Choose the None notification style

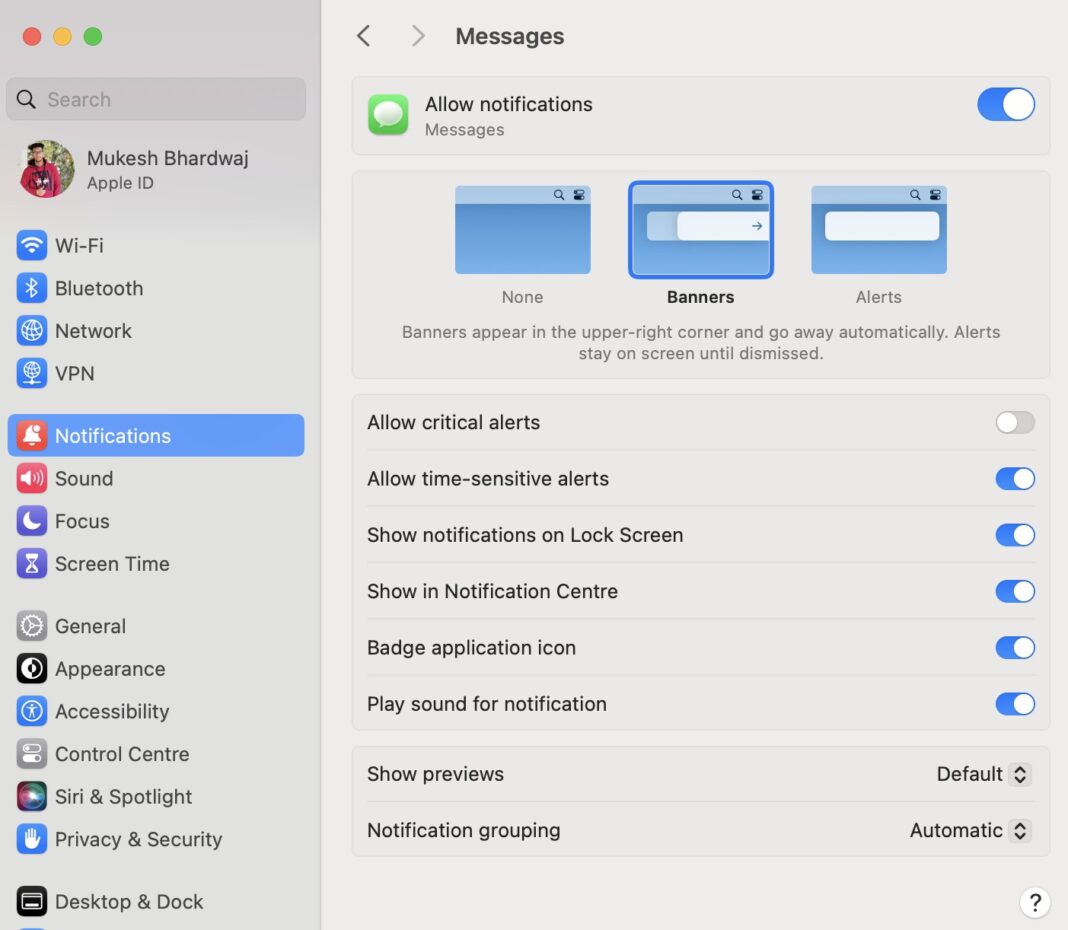click(522, 229)
